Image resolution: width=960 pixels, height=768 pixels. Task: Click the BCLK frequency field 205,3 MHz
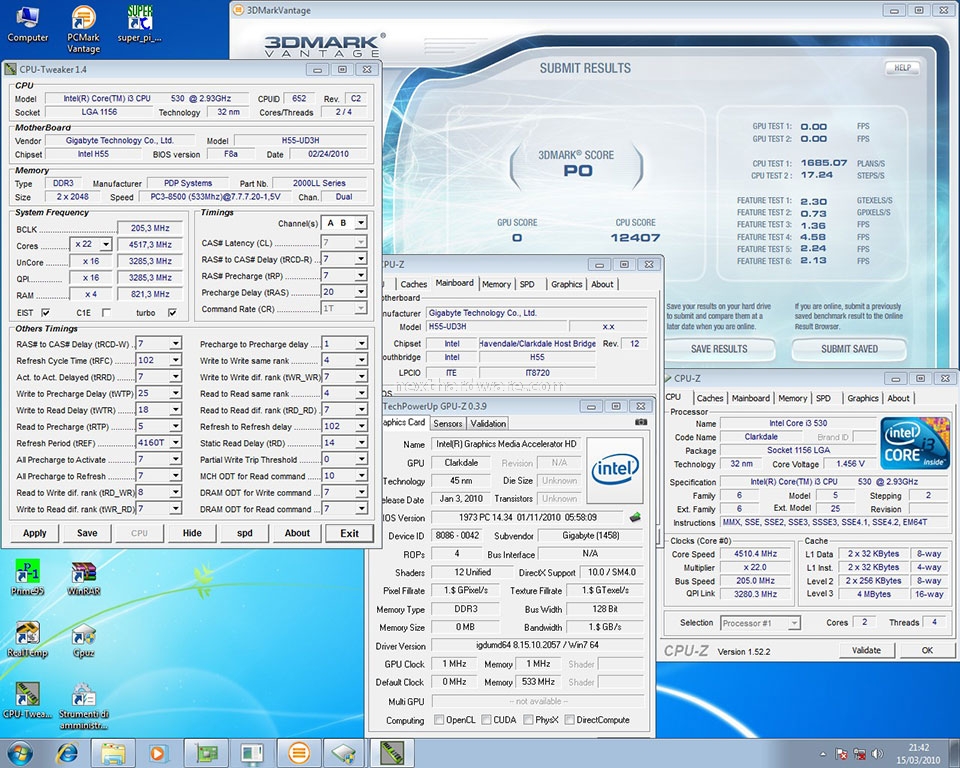pyautogui.click(x=150, y=228)
